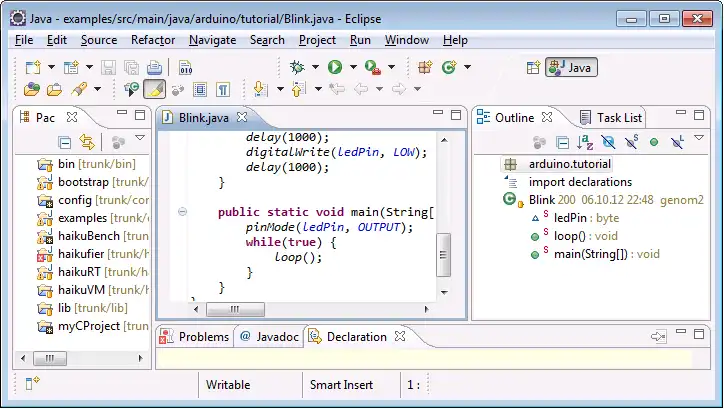Switch to the Problems tab

[194, 337]
